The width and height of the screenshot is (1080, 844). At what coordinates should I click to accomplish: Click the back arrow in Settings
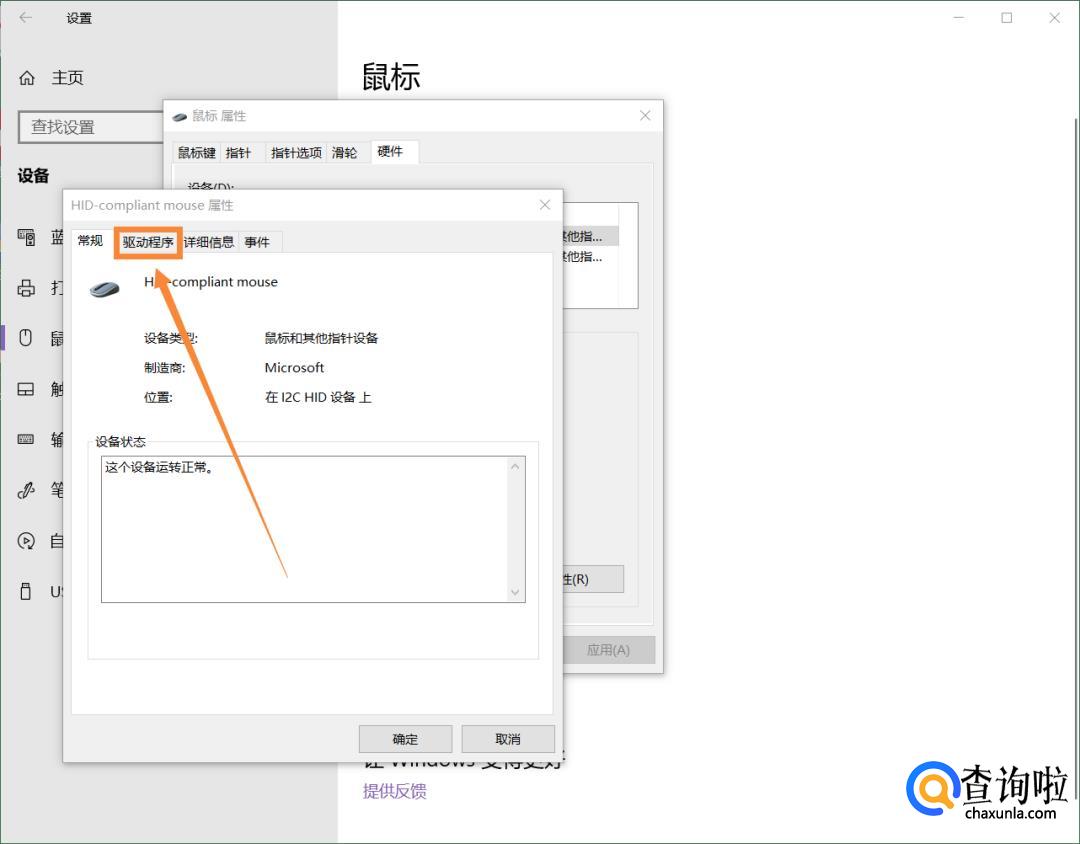click(x=26, y=18)
